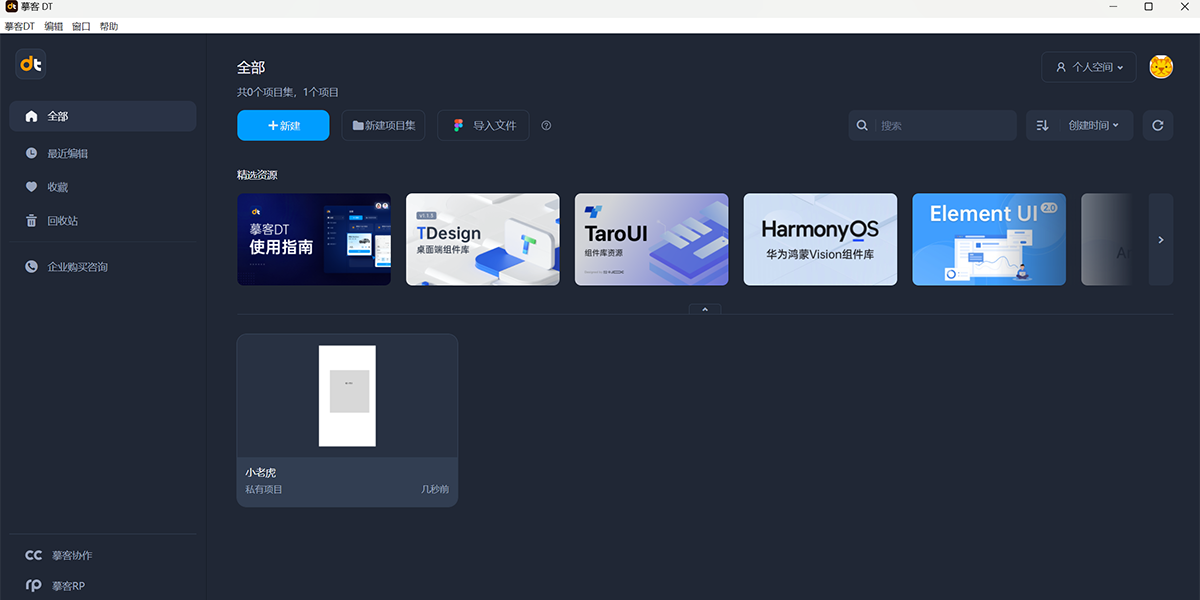Refresh the project list
This screenshot has width=1200, height=600.
coord(1158,125)
